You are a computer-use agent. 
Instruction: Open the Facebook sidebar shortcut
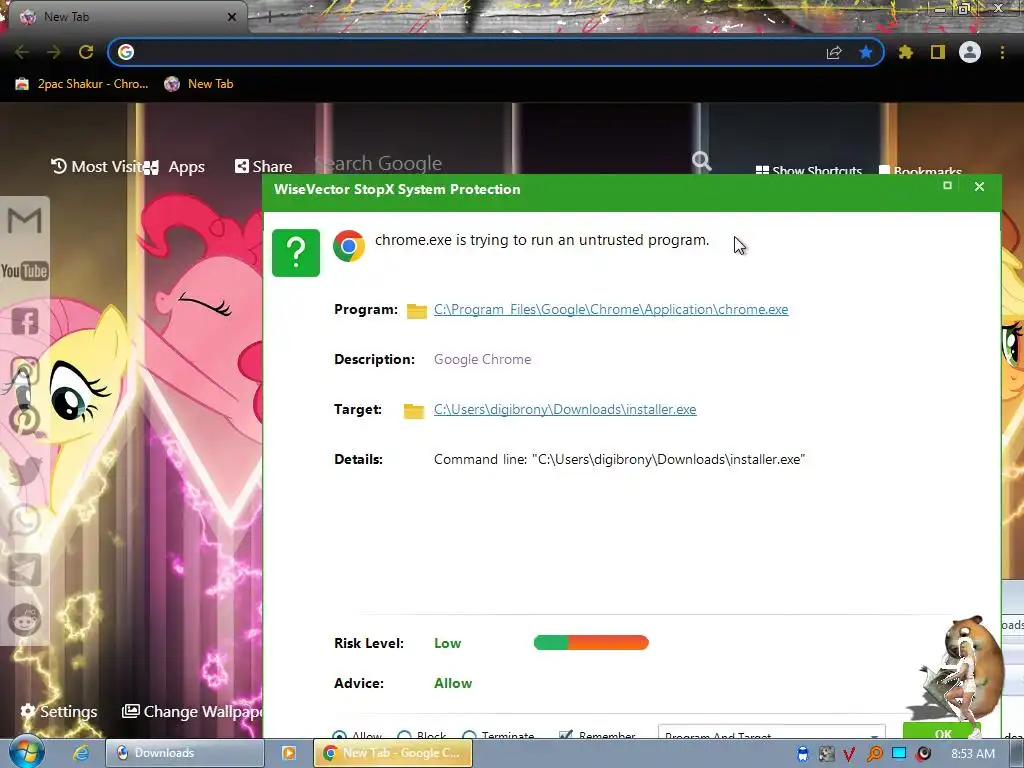point(25,321)
